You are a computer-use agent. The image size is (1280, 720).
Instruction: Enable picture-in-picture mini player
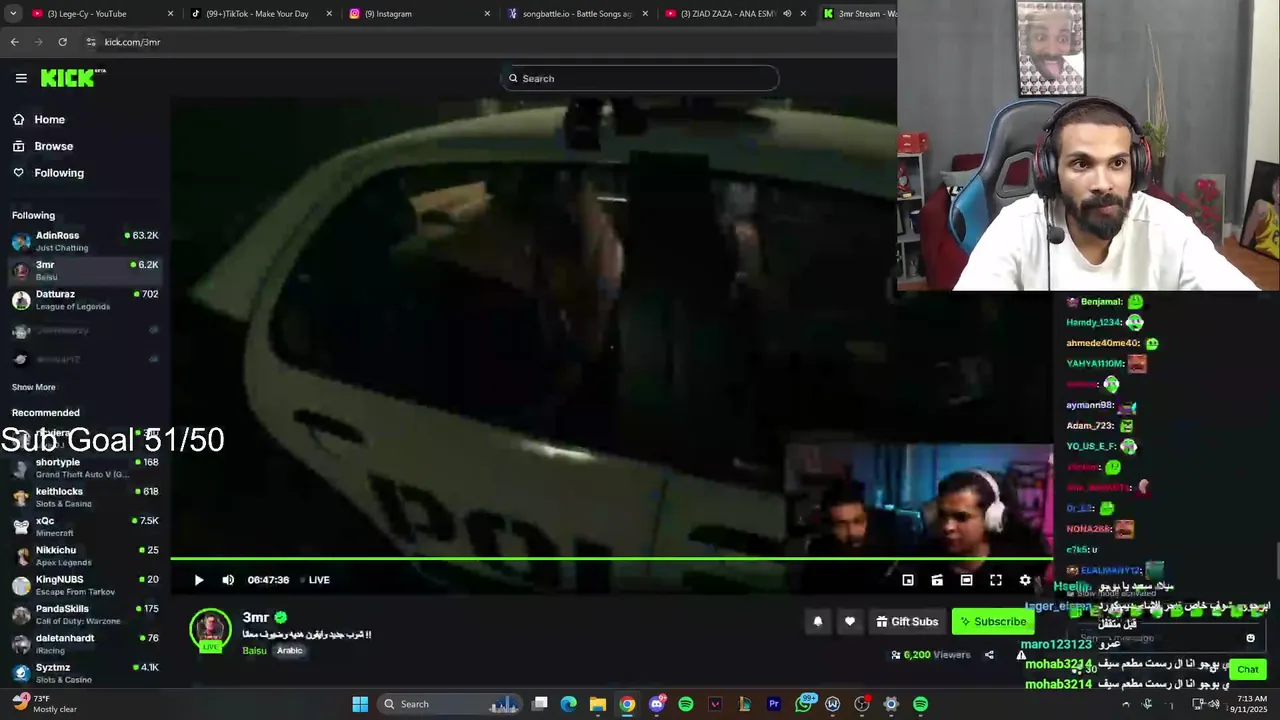pyautogui.click(x=908, y=580)
